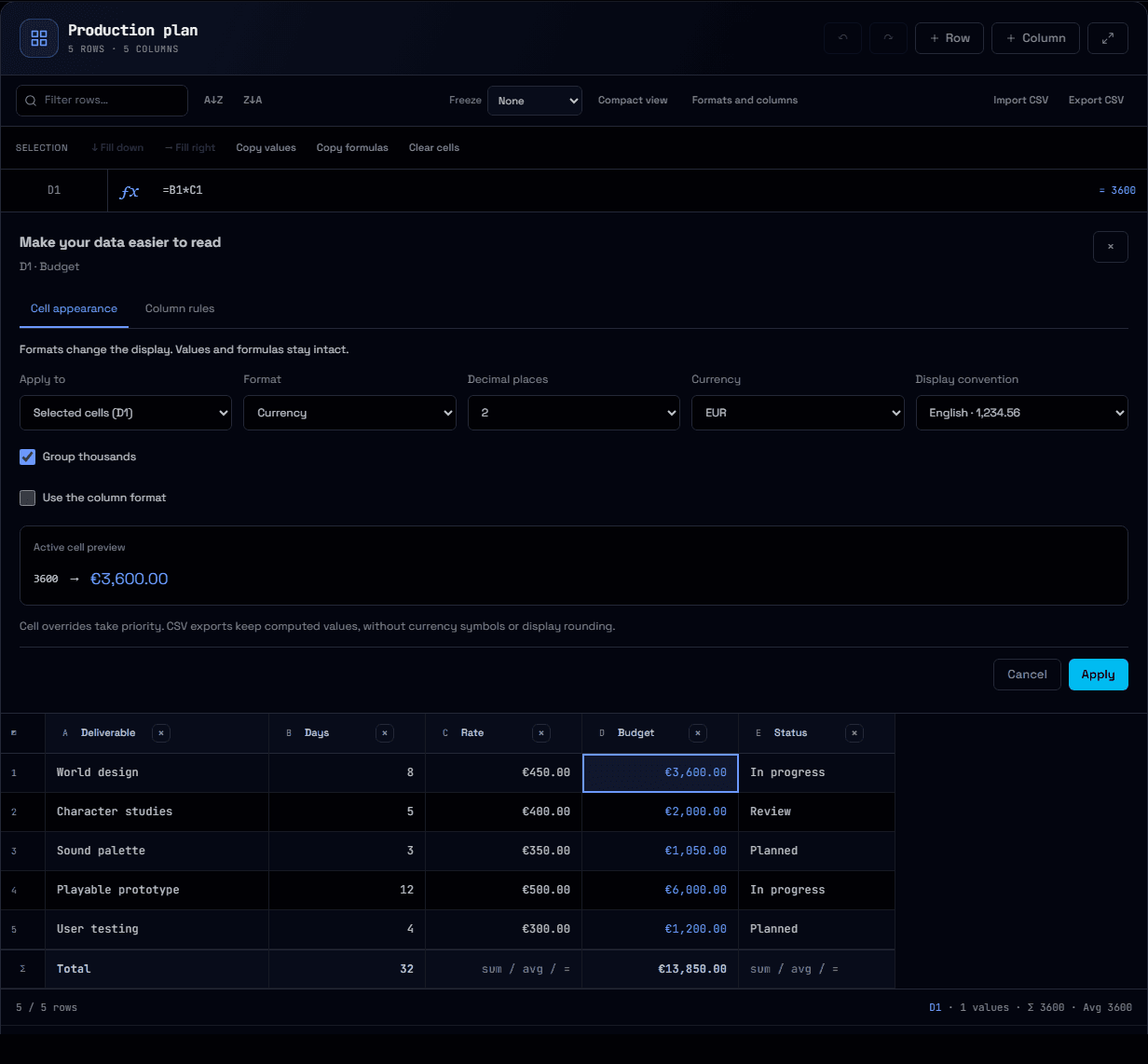Toggle the Group thousands checkbox
The image size is (1148, 1064).
28,457
